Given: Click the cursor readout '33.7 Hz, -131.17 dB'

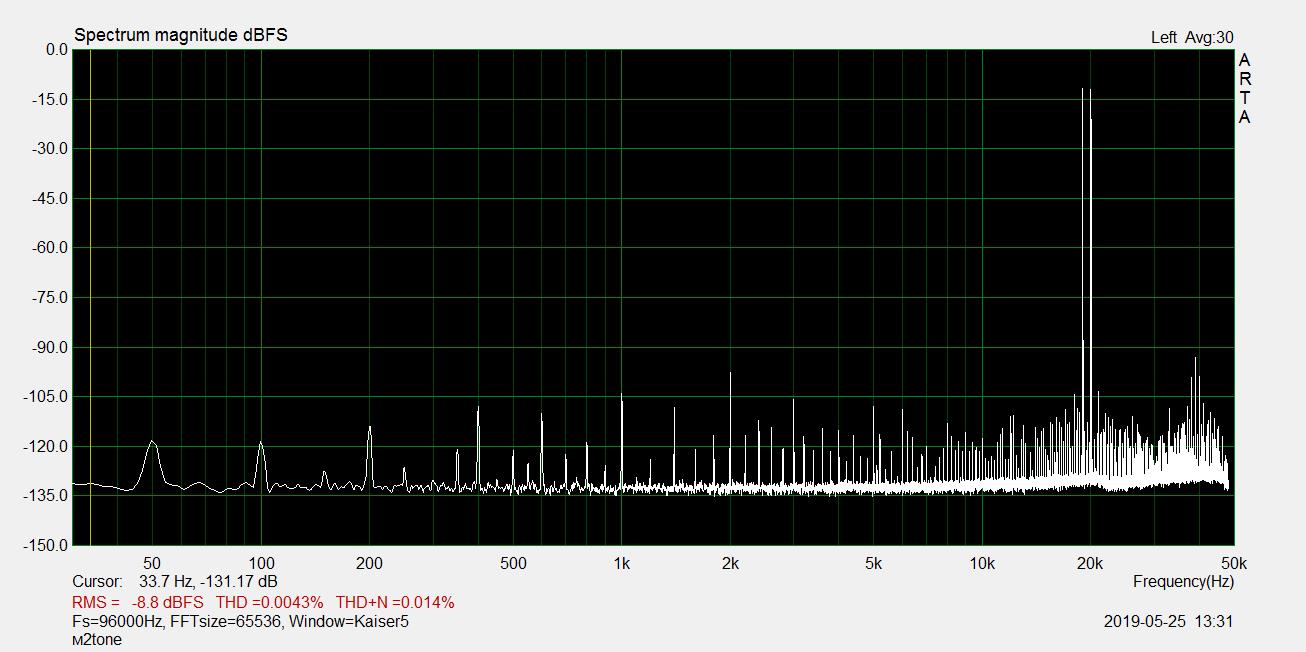Looking at the screenshot, I should tap(208, 582).
